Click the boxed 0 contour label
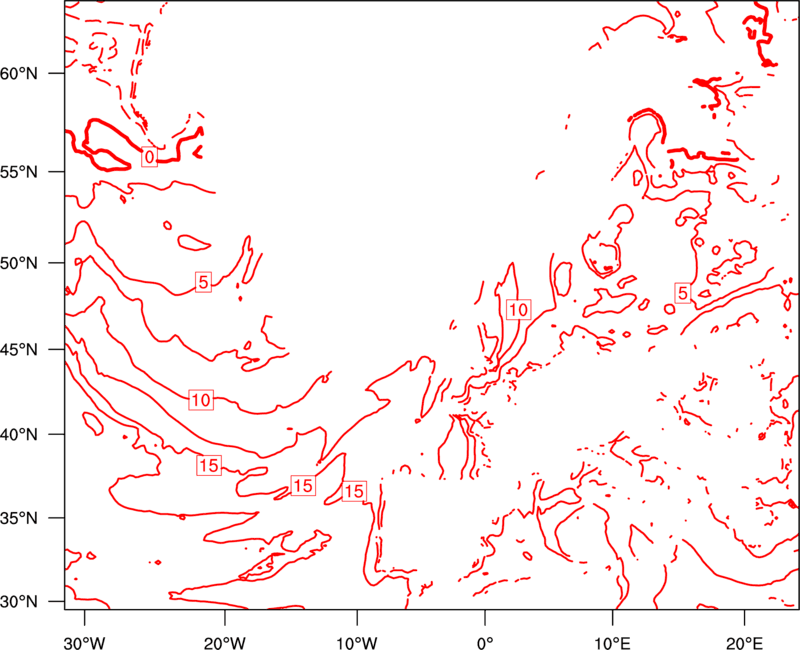Viewport: 800px width, 650px height. 149,157
